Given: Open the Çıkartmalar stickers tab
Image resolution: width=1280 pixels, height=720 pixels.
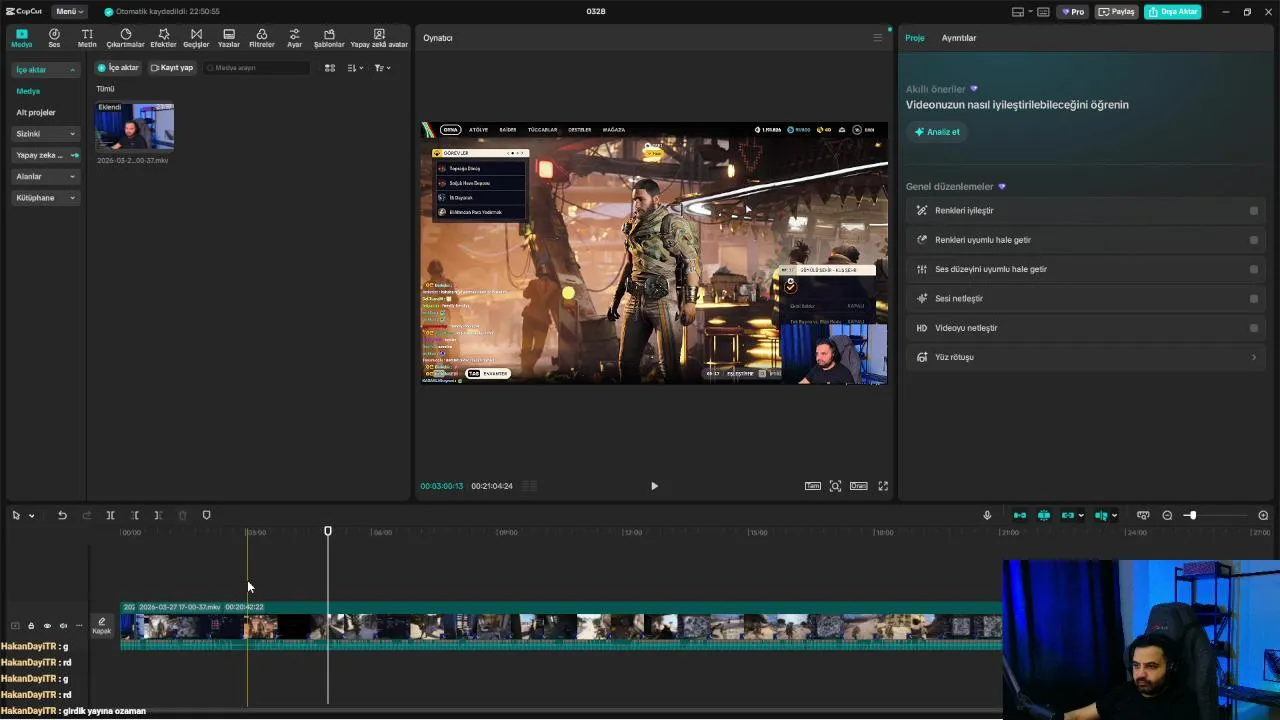Looking at the screenshot, I should pyautogui.click(x=125, y=38).
